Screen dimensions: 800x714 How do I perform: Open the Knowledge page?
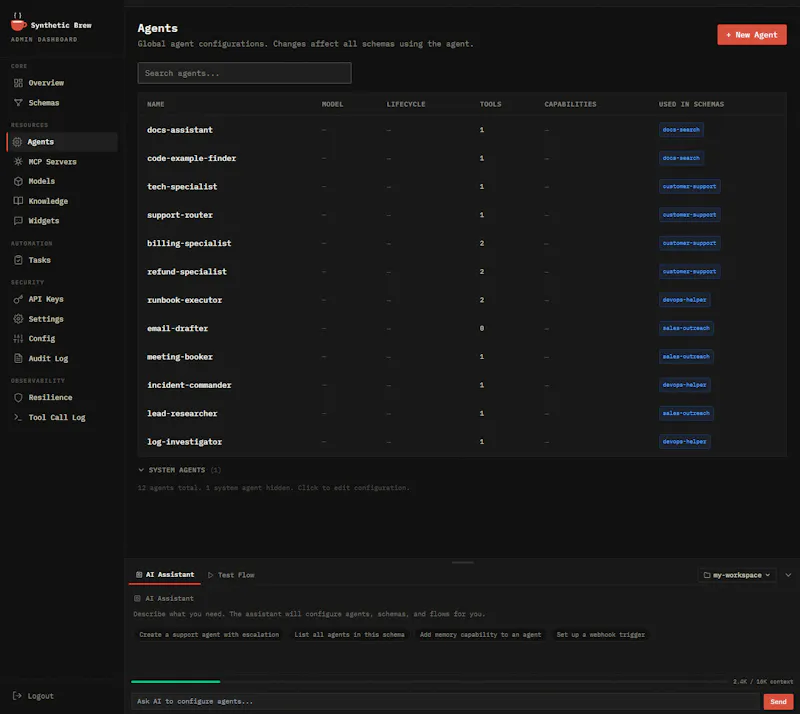(62, 201)
